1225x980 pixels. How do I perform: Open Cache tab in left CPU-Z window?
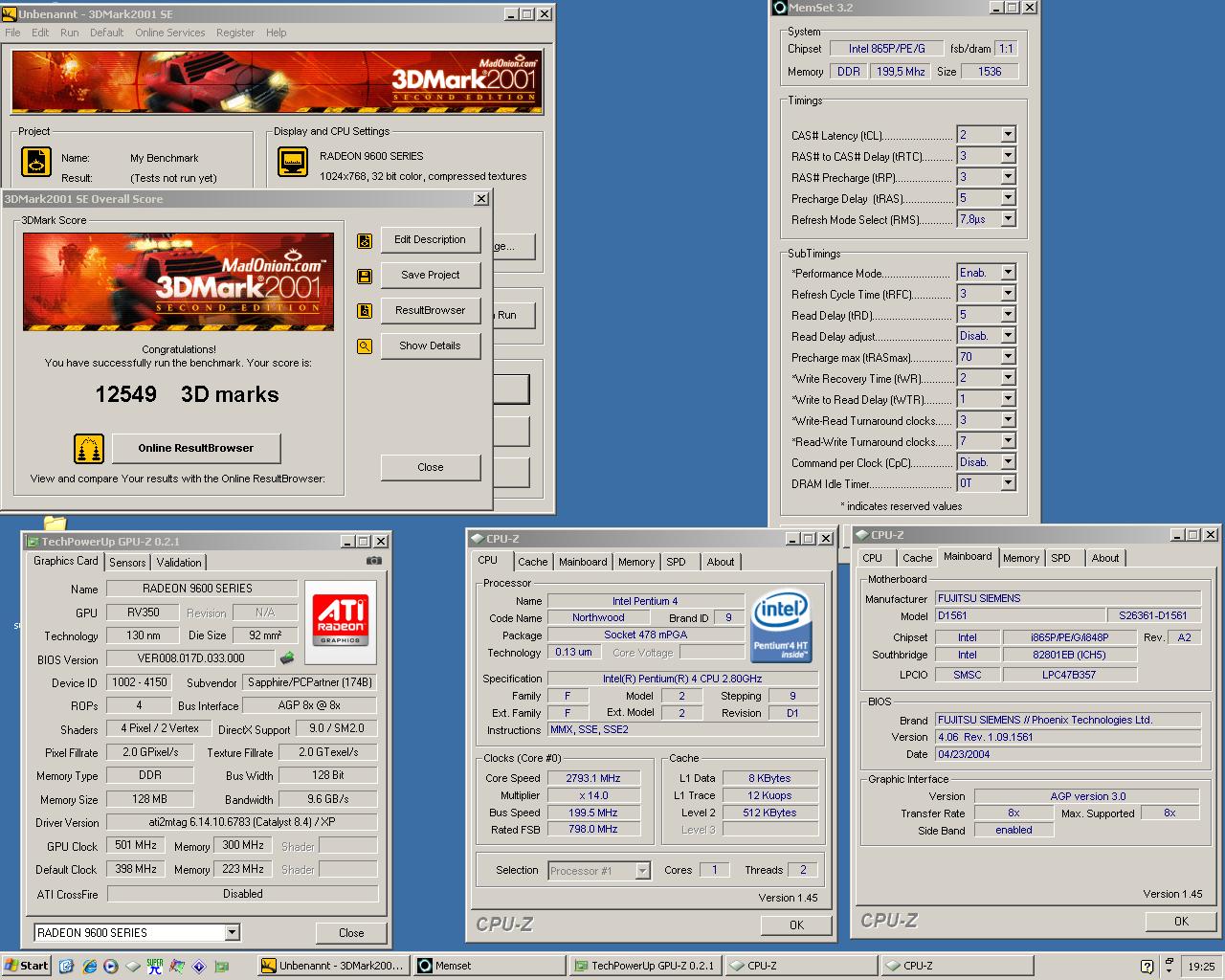pos(533,562)
